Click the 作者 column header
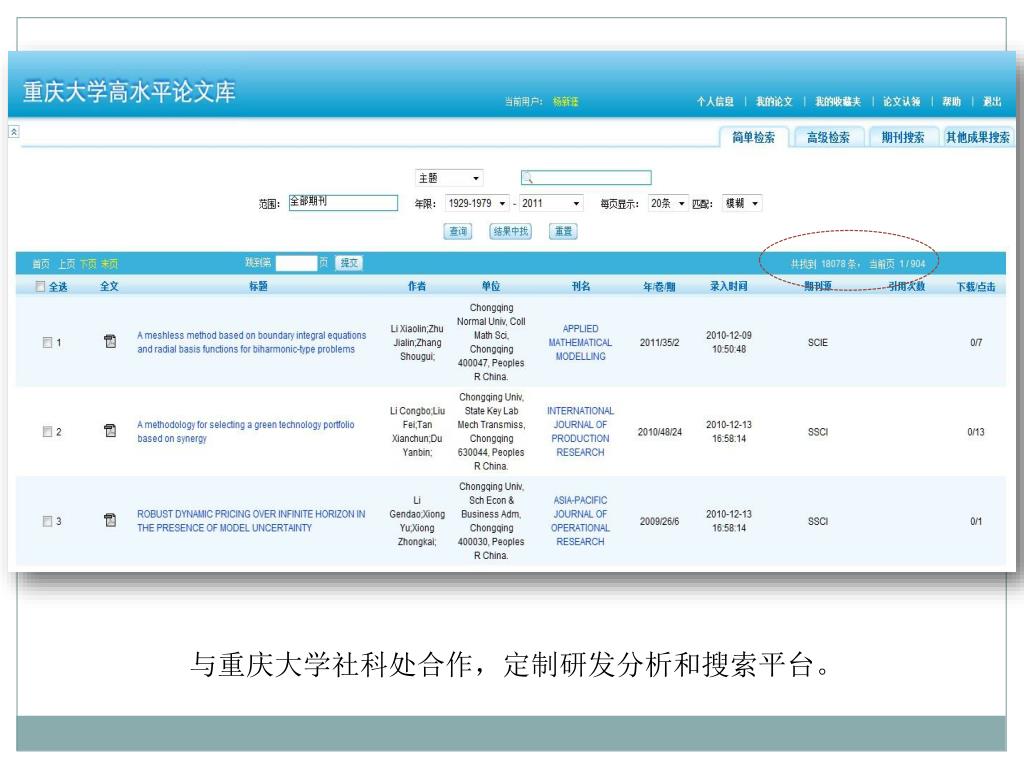 tap(417, 286)
